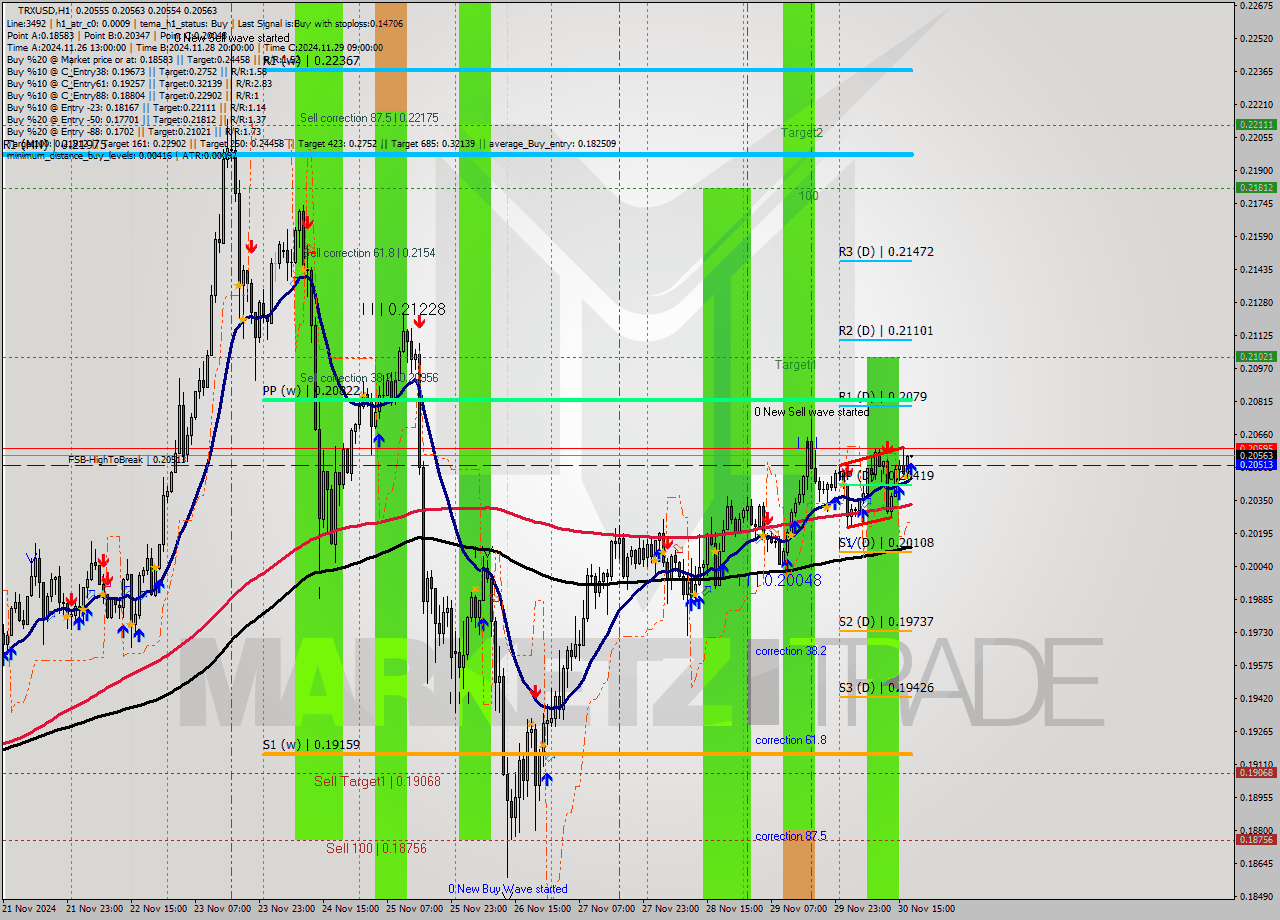This screenshot has width=1280, height=920.
Task: Click the 'R2 (D) | 0.21101' label
Action: 886,331
